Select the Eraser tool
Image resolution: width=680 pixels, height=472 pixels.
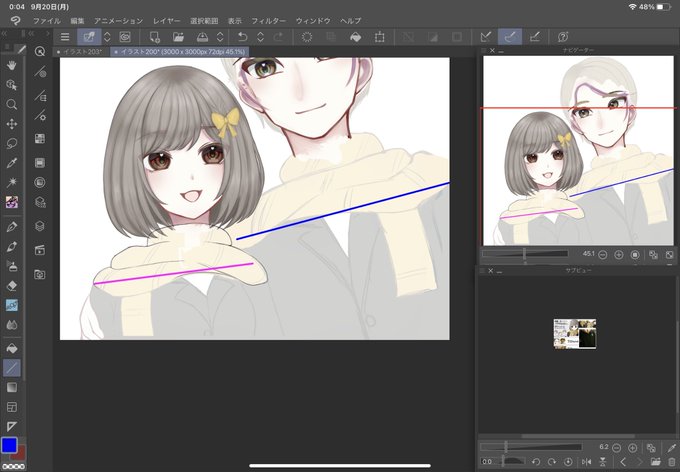coord(12,285)
